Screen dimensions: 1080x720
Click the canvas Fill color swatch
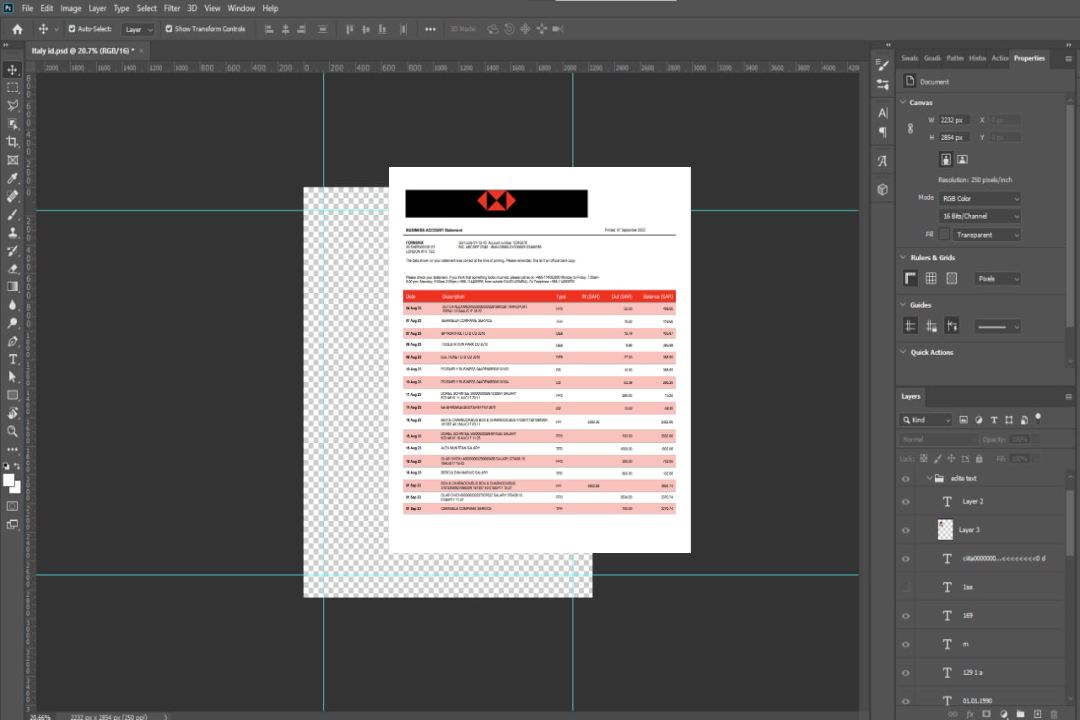click(x=944, y=235)
